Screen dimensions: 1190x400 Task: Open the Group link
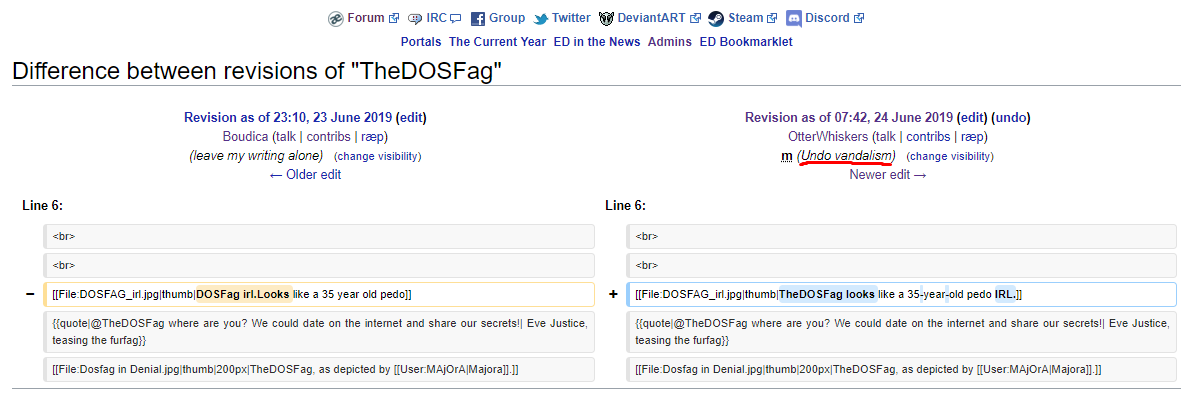coord(507,18)
